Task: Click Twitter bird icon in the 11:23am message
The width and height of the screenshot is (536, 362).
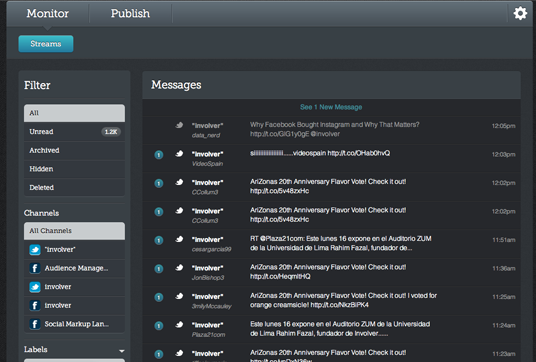Action: click(x=179, y=353)
